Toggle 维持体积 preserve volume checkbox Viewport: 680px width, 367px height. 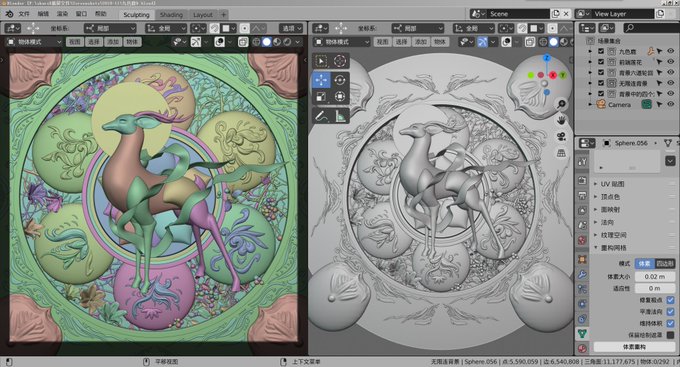(670, 323)
